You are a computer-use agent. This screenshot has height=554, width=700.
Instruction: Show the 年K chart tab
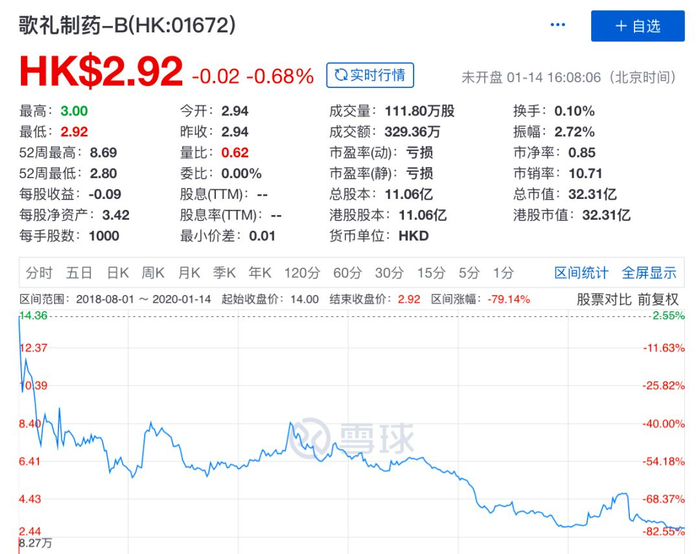(260, 272)
